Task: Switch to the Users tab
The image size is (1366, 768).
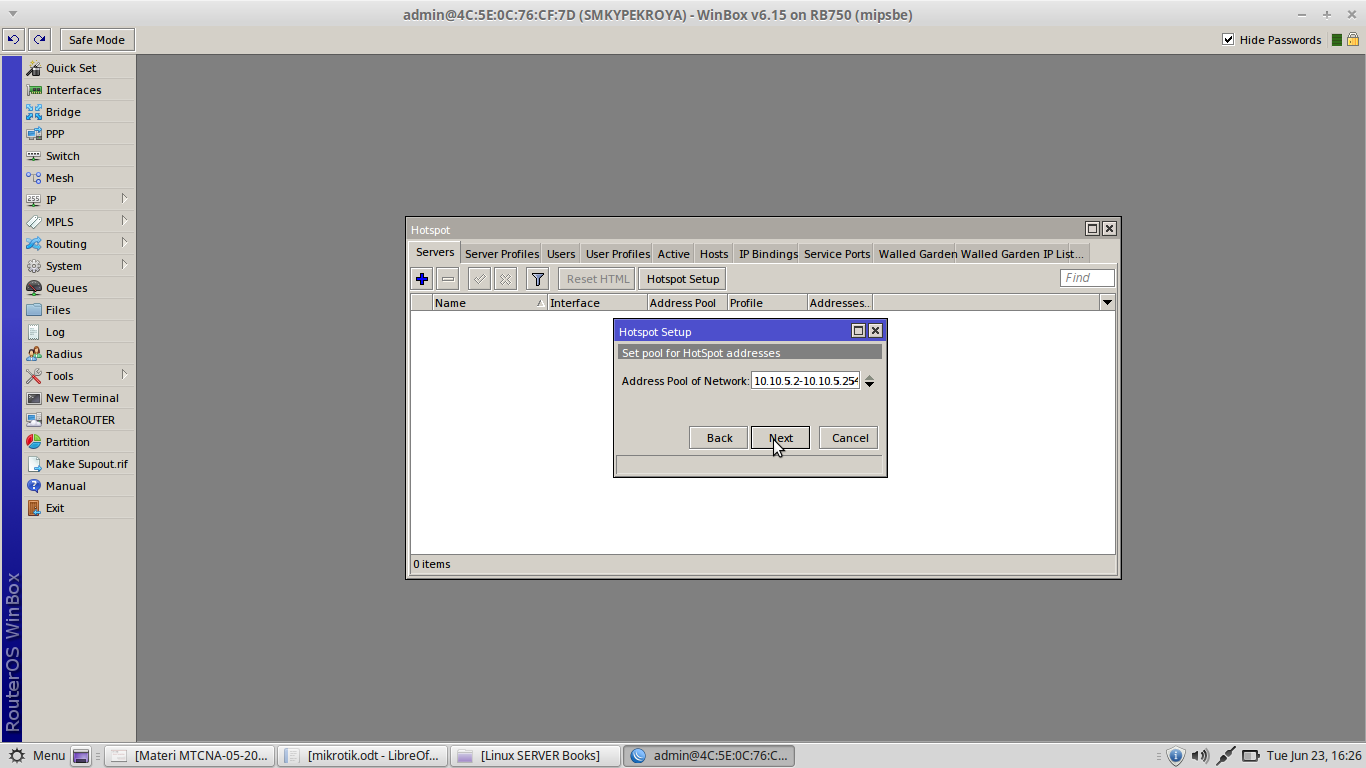Action: pyautogui.click(x=561, y=254)
